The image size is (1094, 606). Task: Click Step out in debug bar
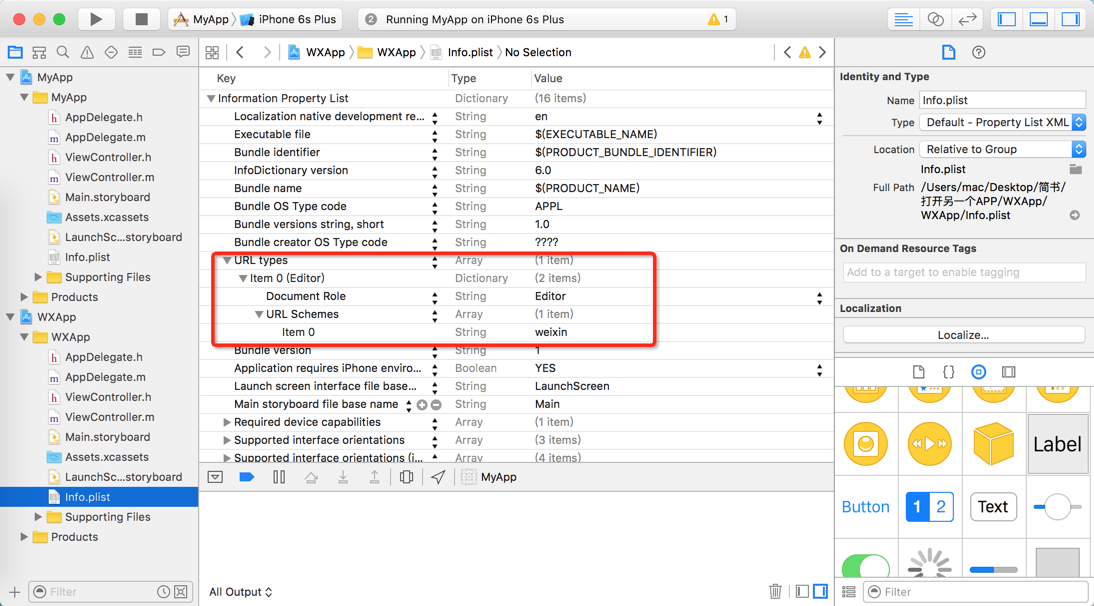click(375, 477)
